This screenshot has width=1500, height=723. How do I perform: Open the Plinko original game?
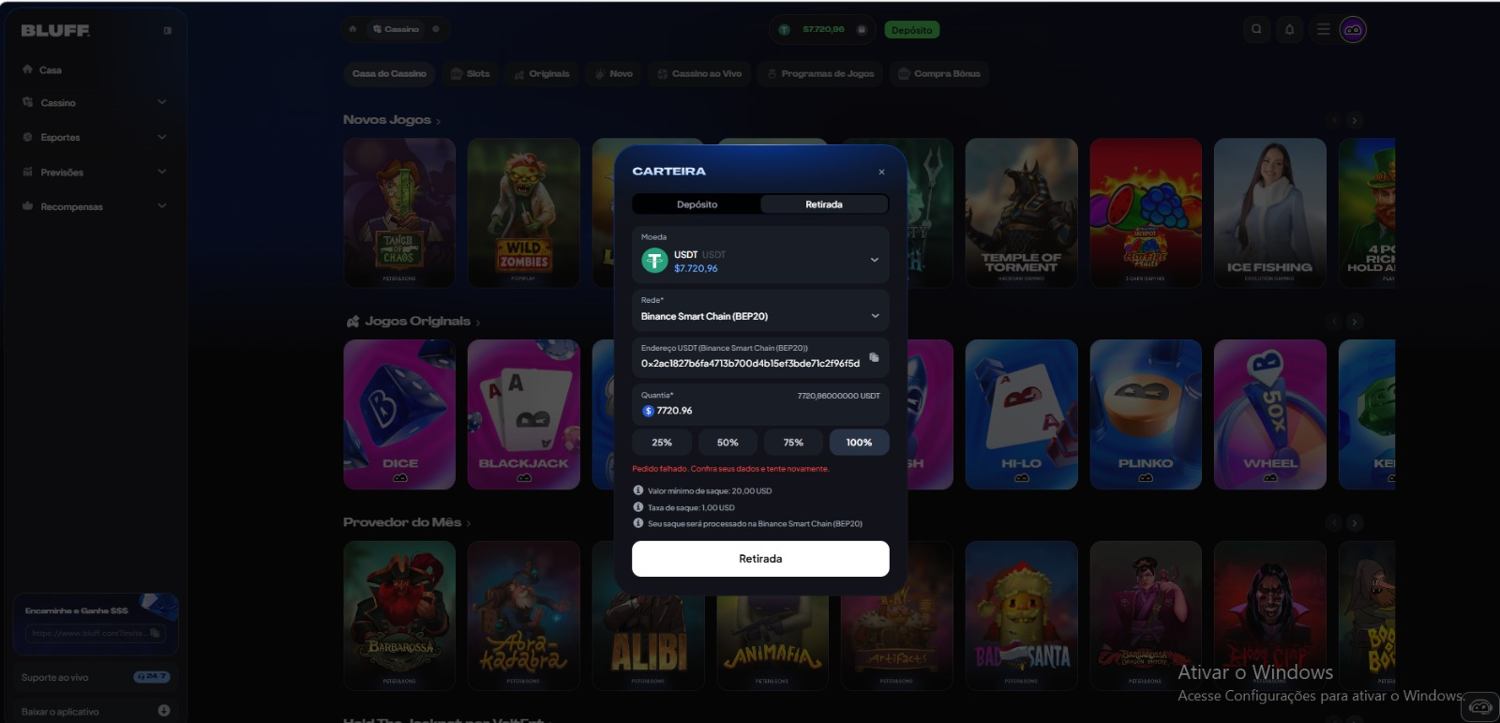(1146, 414)
